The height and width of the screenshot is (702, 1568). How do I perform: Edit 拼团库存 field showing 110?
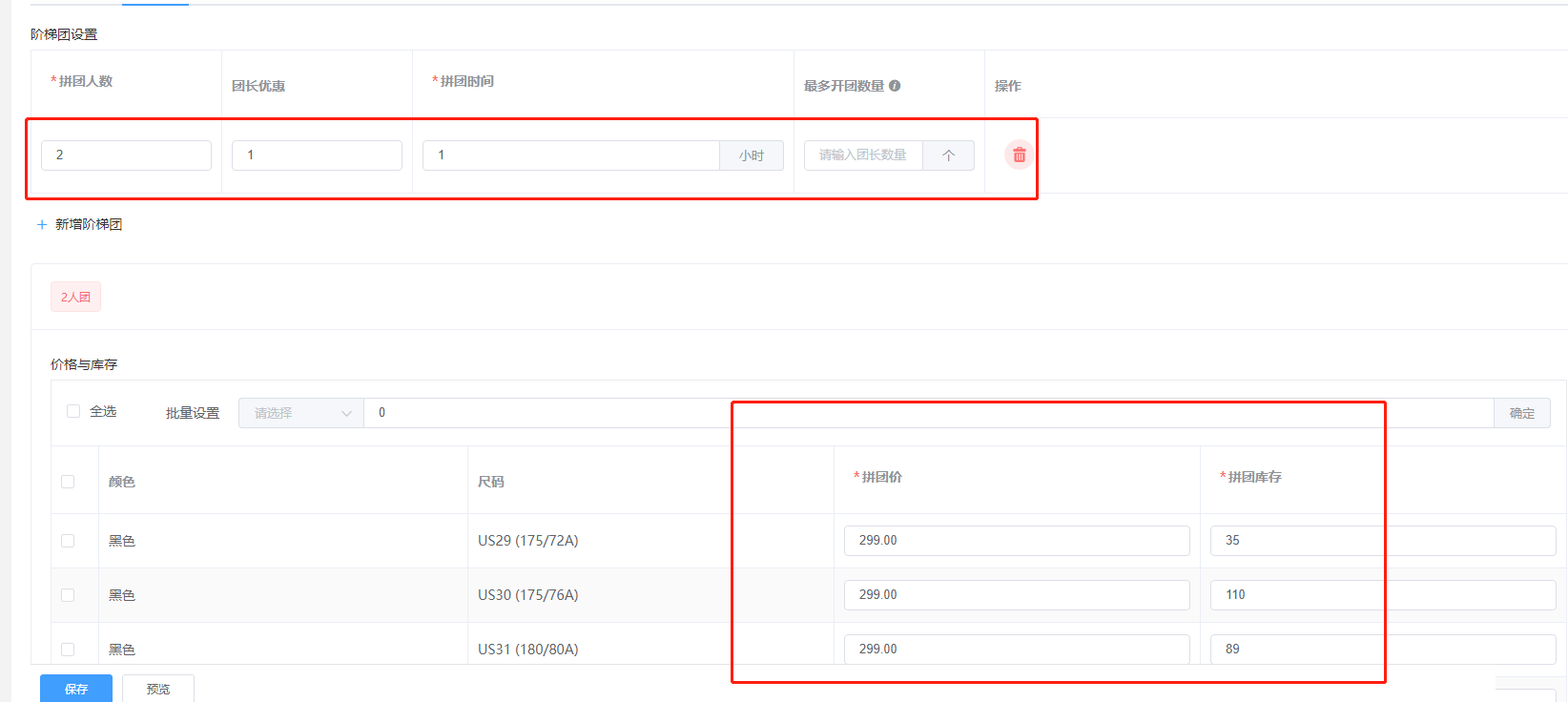click(x=1383, y=595)
